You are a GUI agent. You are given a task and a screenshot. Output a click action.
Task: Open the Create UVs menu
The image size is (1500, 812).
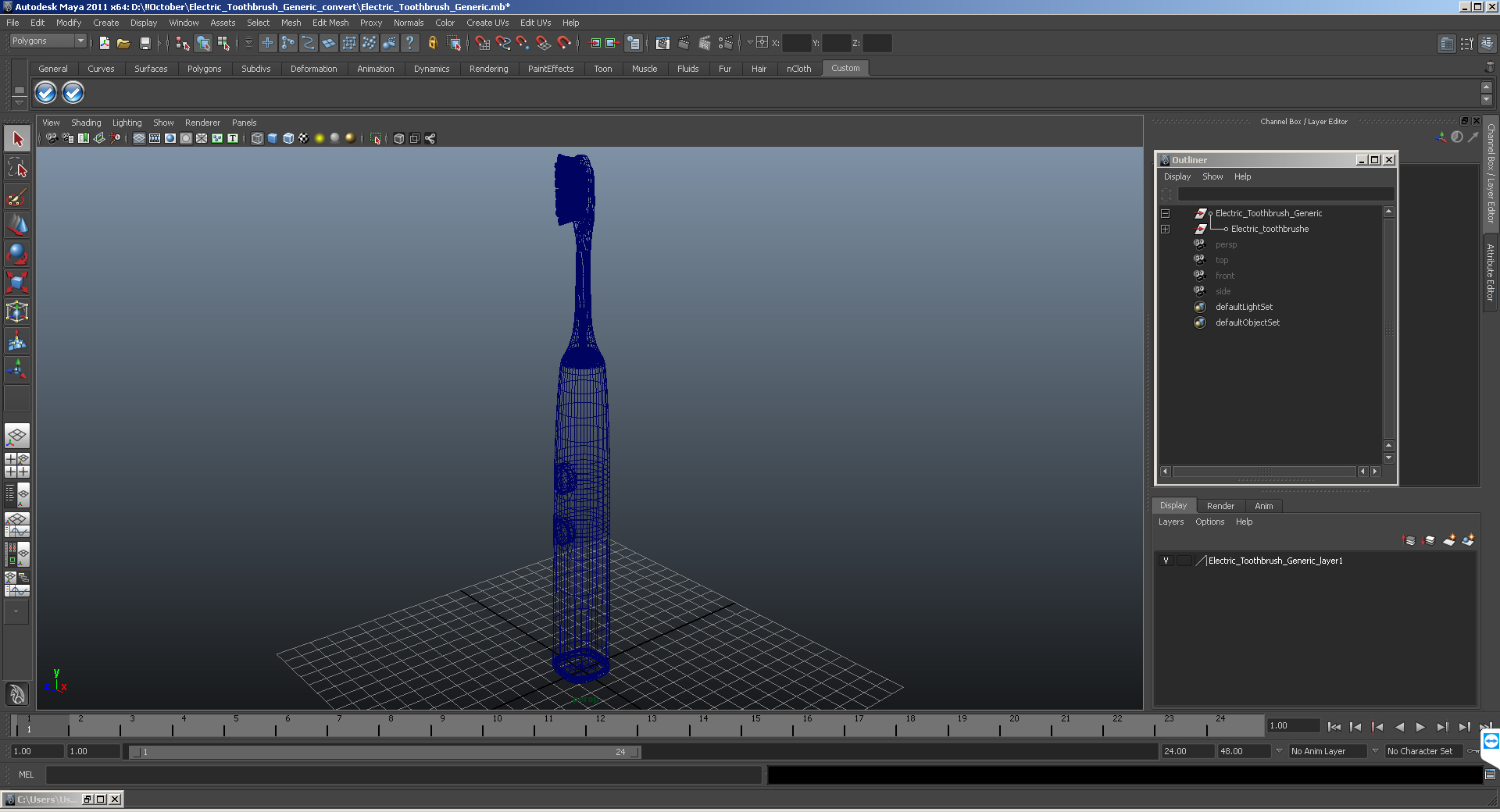click(x=487, y=23)
